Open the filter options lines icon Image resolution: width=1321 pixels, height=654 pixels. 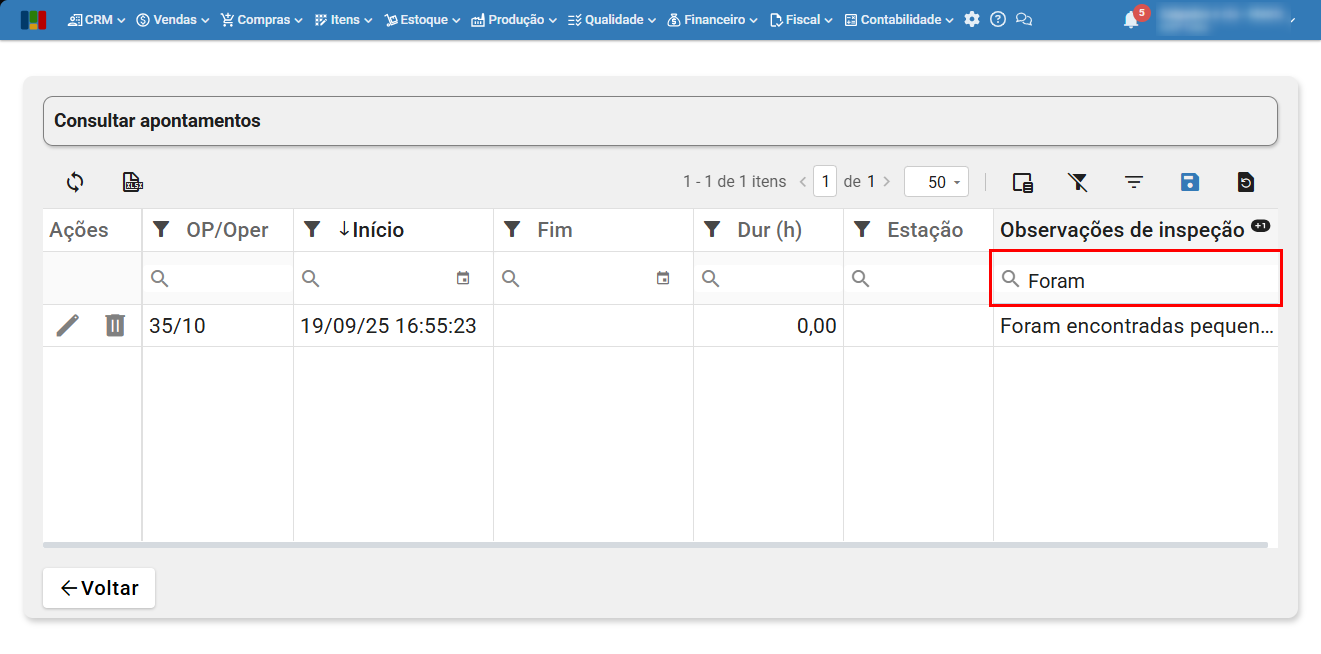click(1133, 182)
